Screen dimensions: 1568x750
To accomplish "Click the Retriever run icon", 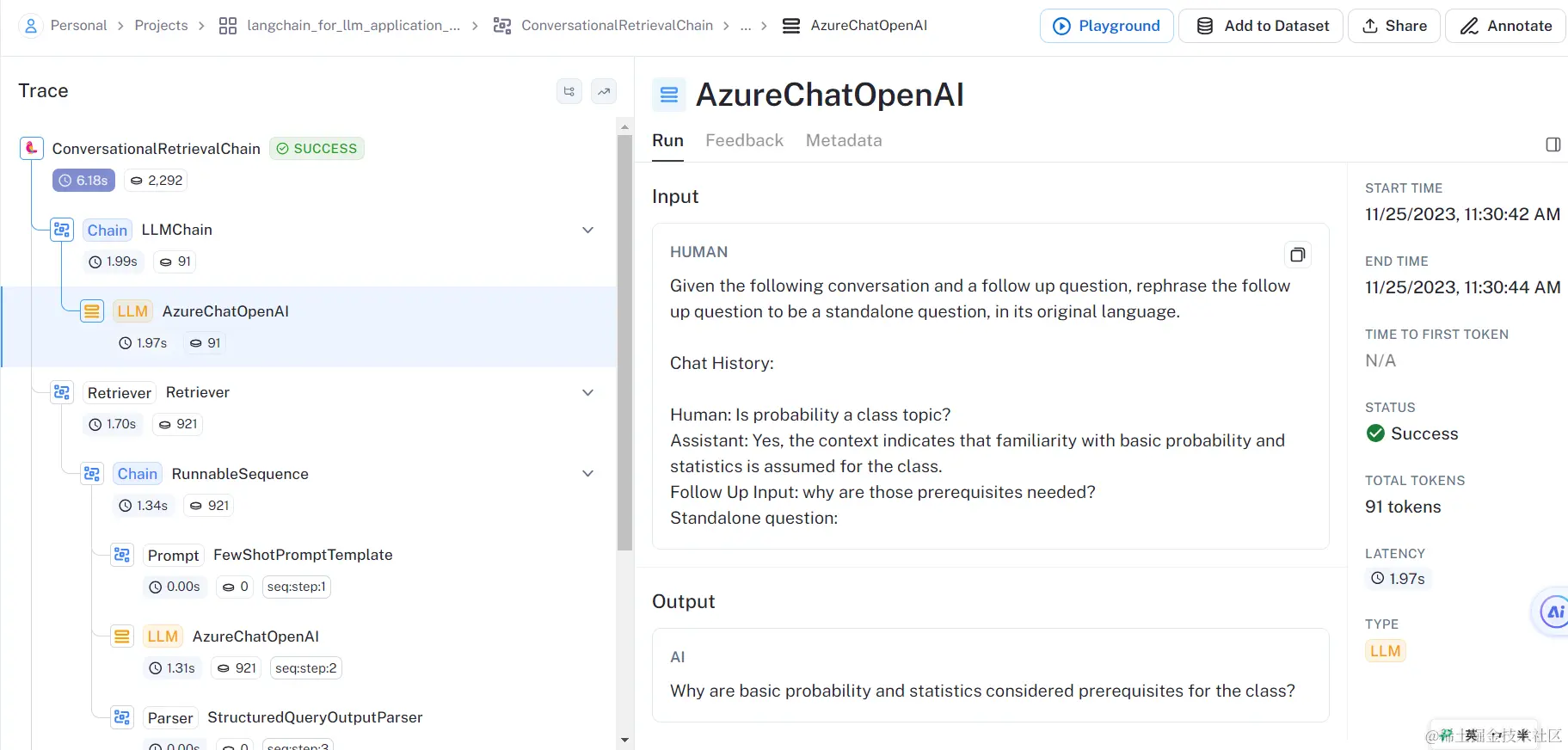I will pyautogui.click(x=62, y=392).
